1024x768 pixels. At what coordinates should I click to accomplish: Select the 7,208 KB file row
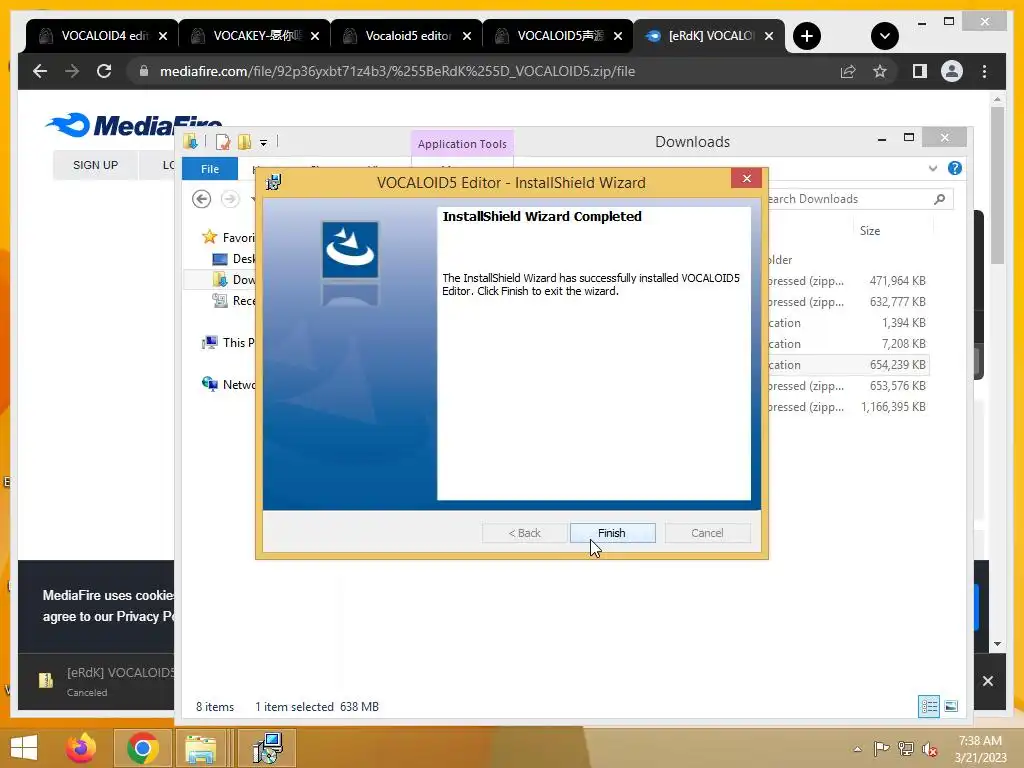coord(847,344)
